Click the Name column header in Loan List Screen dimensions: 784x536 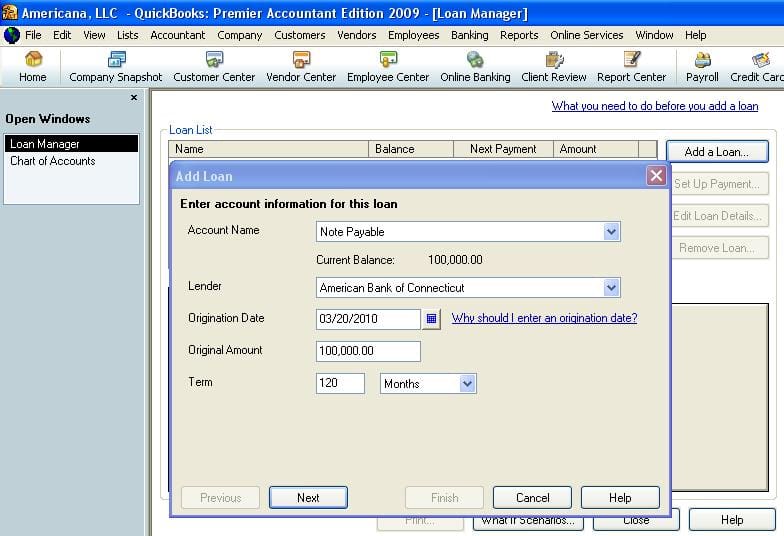[x=268, y=149]
